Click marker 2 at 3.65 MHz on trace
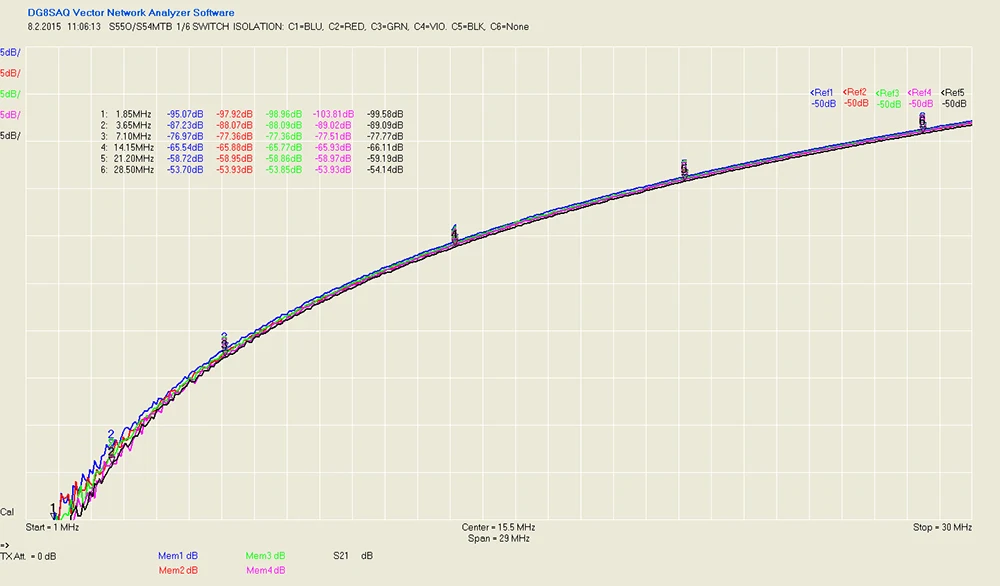This screenshot has height=586, width=1000. point(112,443)
